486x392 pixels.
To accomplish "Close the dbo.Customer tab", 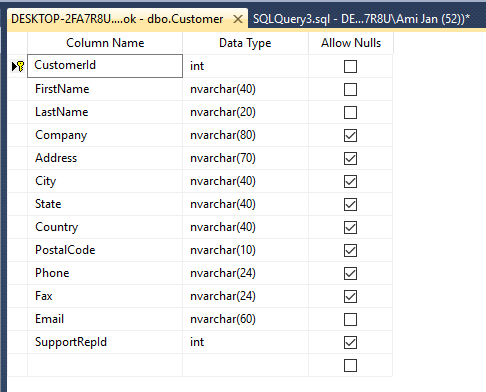I will pos(238,19).
